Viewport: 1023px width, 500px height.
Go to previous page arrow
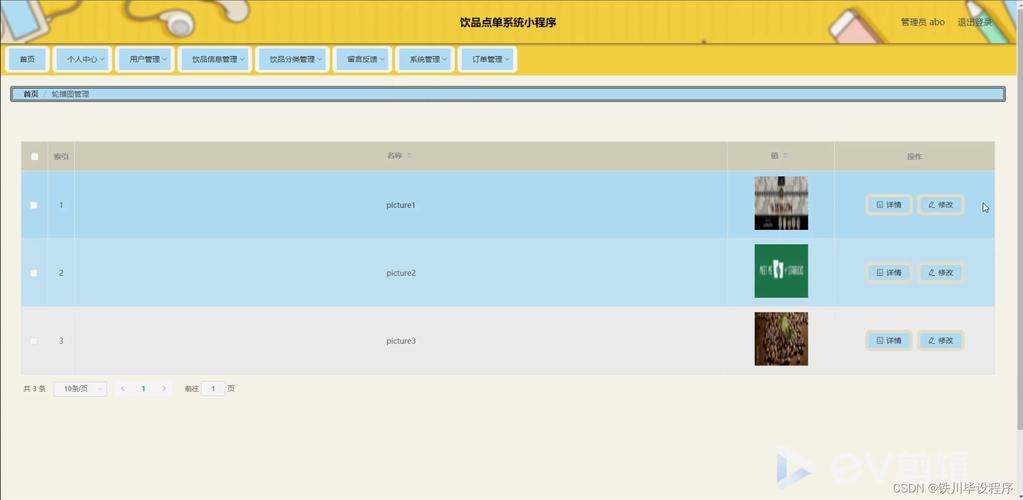(x=123, y=389)
